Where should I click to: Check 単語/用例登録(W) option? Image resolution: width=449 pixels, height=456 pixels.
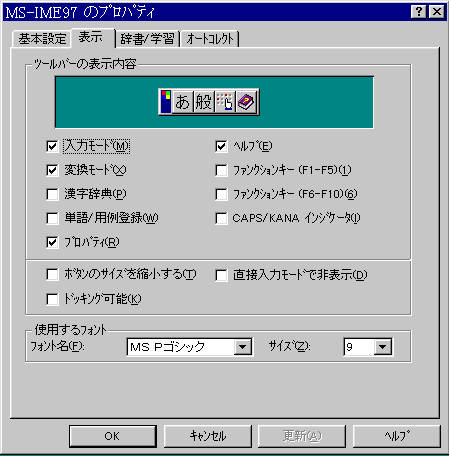point(52,218)
